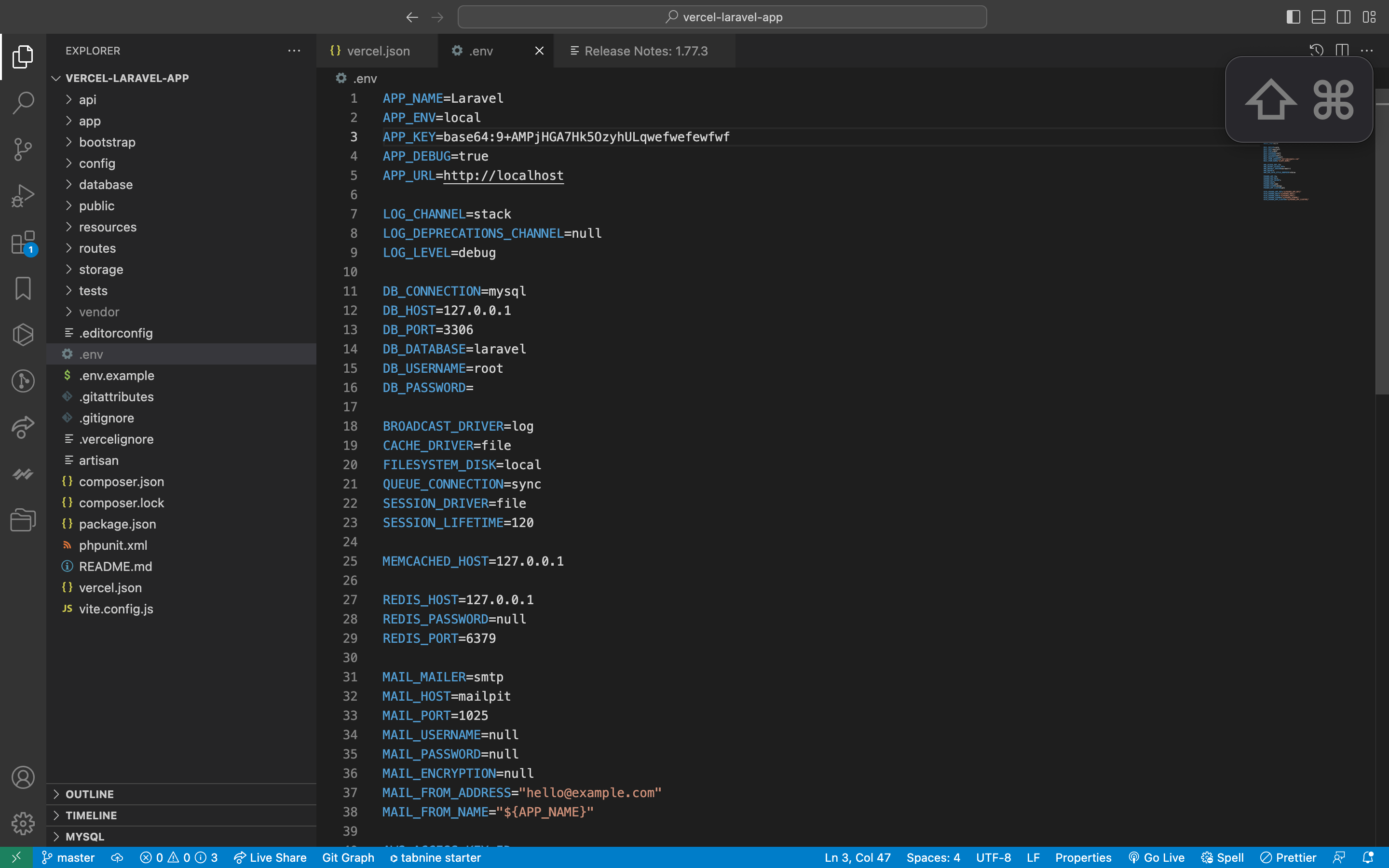1389x868 pixels.
Task: Switch to Release Notes: 1.77.3 tab
Action: coord(644,51)
